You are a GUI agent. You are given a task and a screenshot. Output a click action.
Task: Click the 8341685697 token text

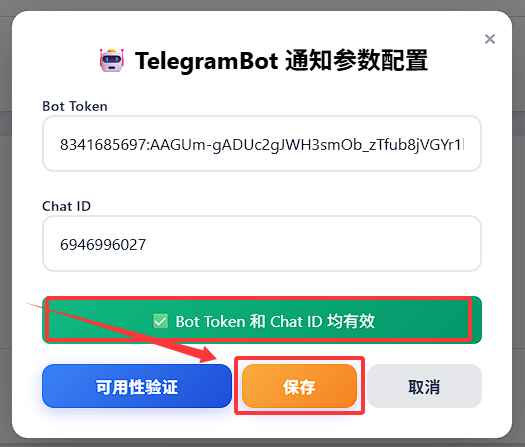point(103,145)
